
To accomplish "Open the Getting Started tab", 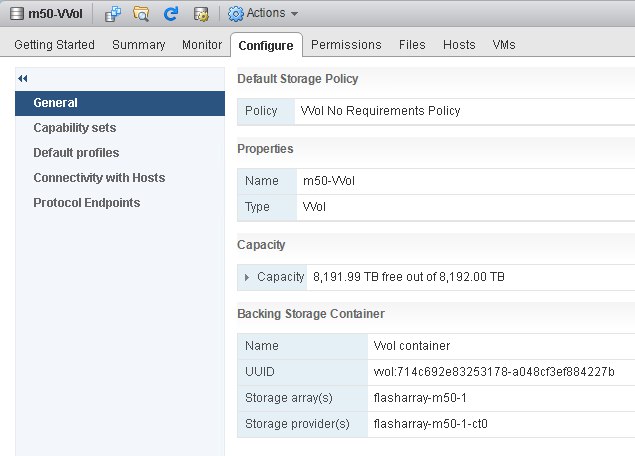I will [x=55, y=45].
